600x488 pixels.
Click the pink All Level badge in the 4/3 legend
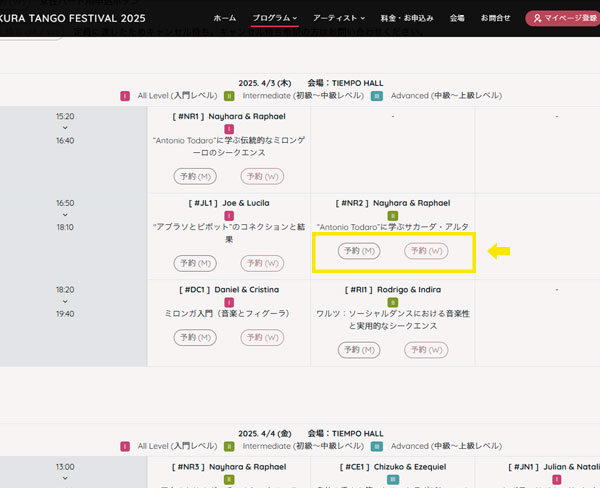[125, 96]
